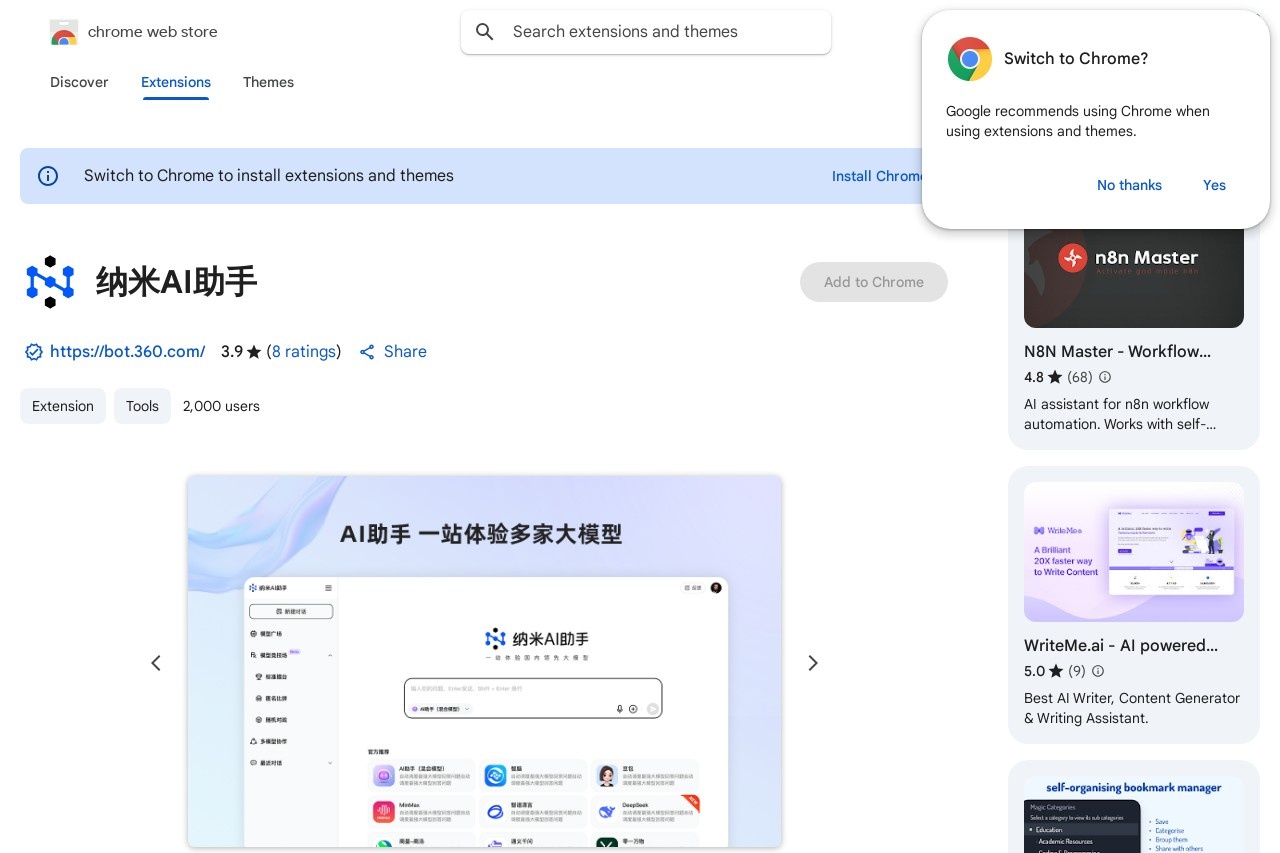Viewport: 1280px width, 853px height.
Task: Click the star icon beside the 3.9 rating
Action: (254, 352)
